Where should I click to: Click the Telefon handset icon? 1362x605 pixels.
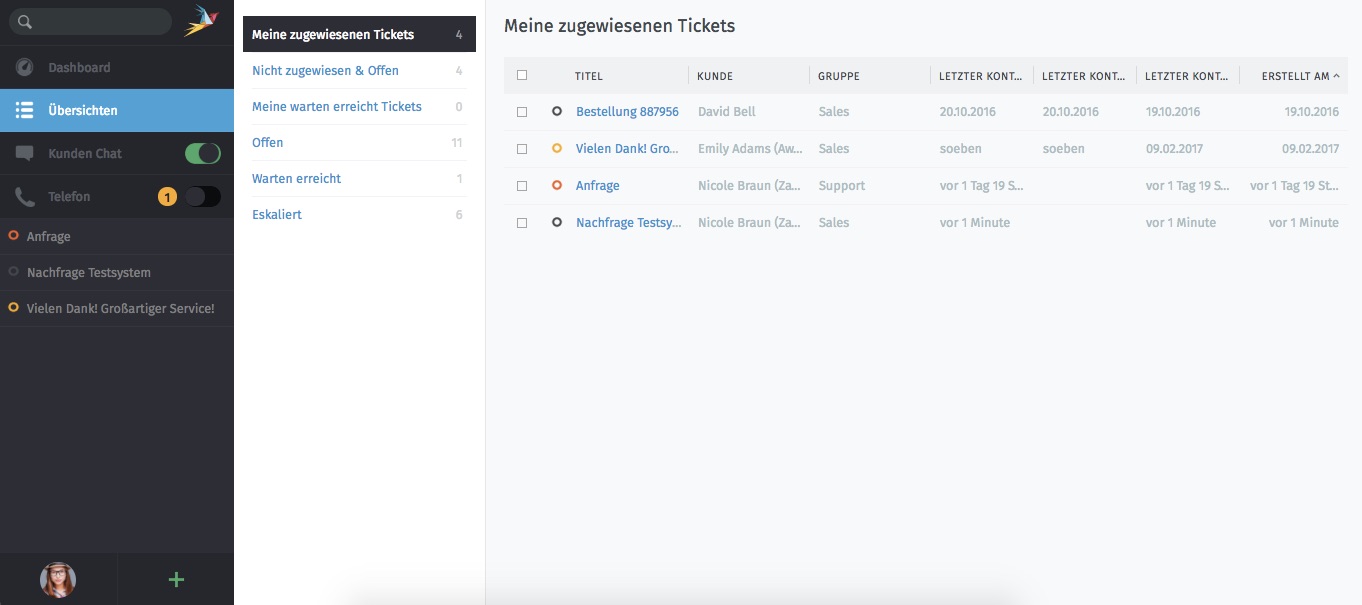[x=24, y=197]
